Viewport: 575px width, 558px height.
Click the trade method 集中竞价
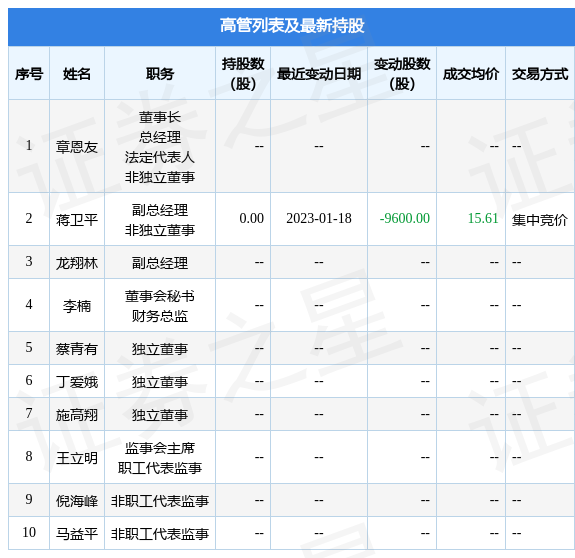(540, 220)
